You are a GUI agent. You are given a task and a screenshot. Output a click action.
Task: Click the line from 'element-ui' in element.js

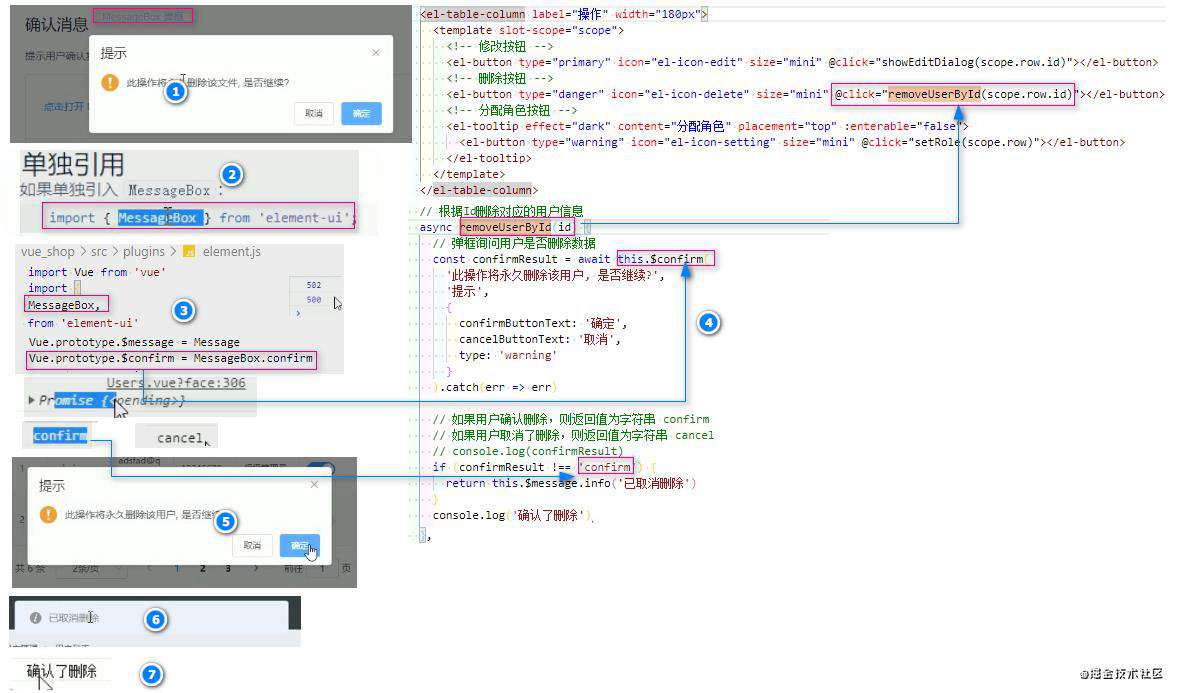[83, 322]
